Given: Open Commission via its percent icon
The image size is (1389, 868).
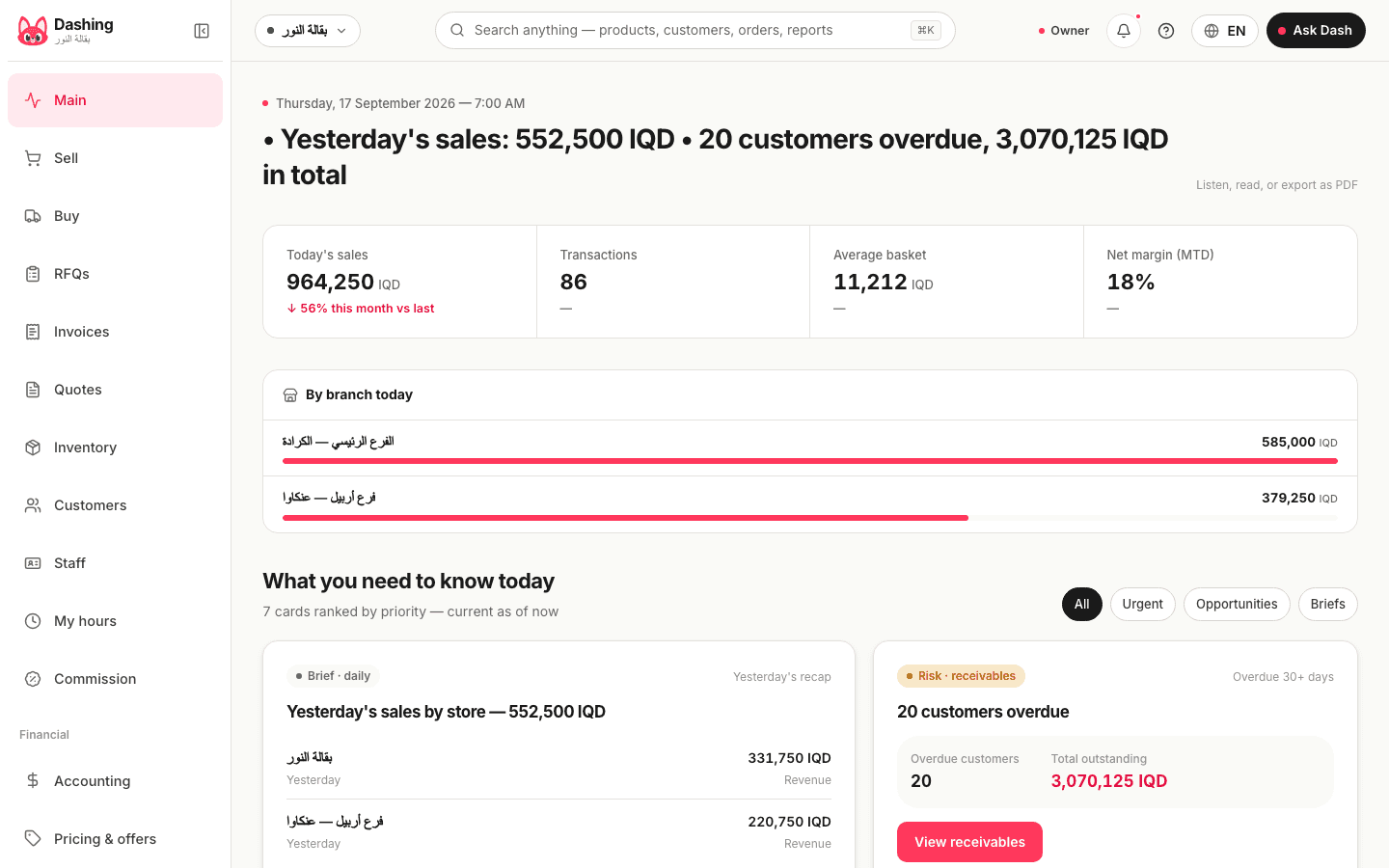Looking at the screenshot, I should (33, 679).
